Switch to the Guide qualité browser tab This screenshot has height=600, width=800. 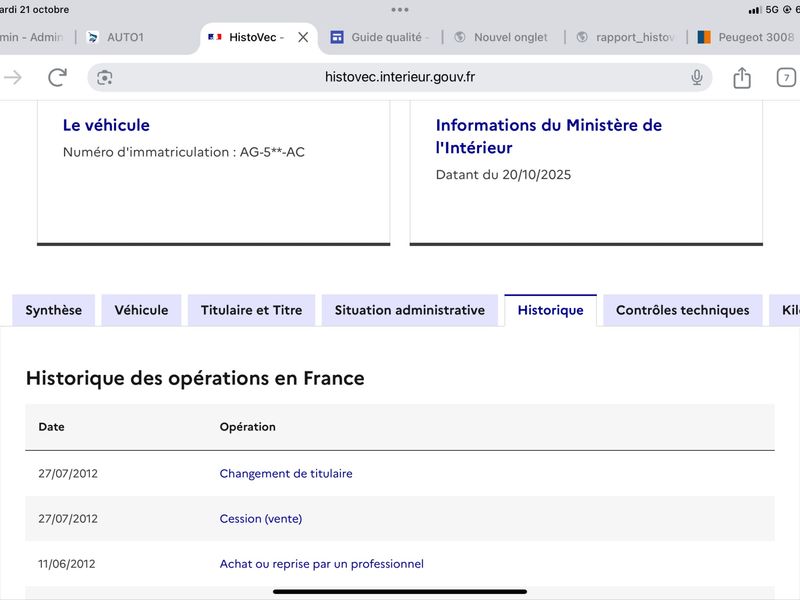click(x=388, y=37)
